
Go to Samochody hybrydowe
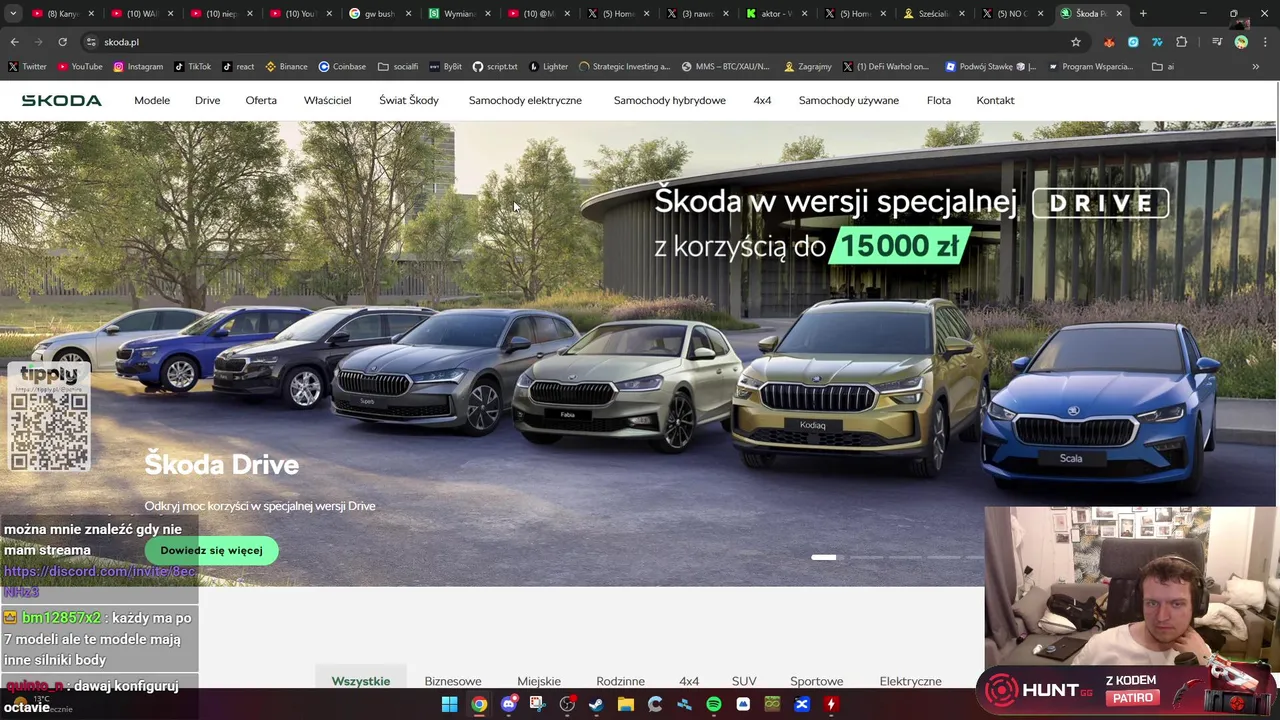[670, 100]
